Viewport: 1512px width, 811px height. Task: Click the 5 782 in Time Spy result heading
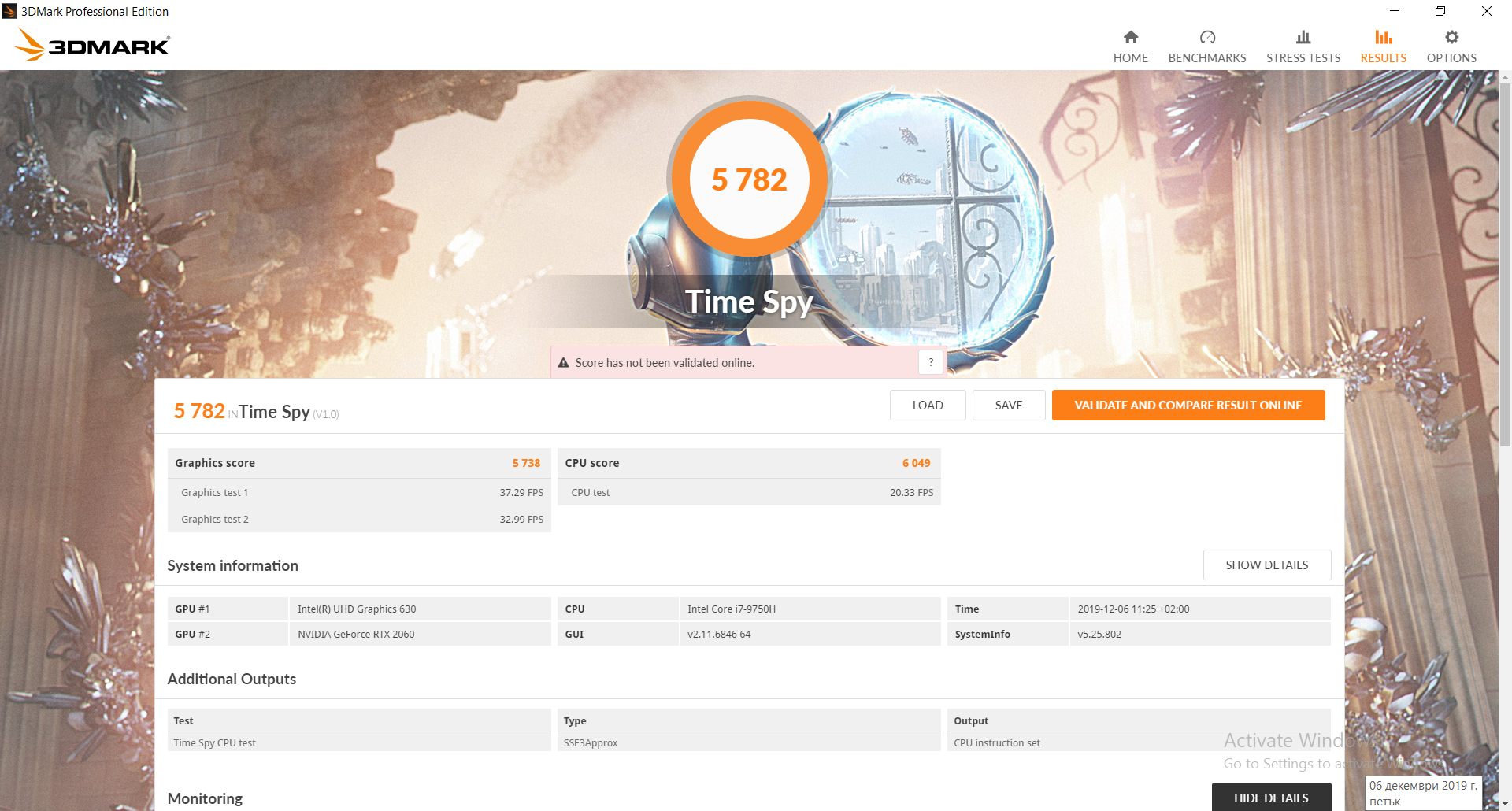[x=199, y=411]
